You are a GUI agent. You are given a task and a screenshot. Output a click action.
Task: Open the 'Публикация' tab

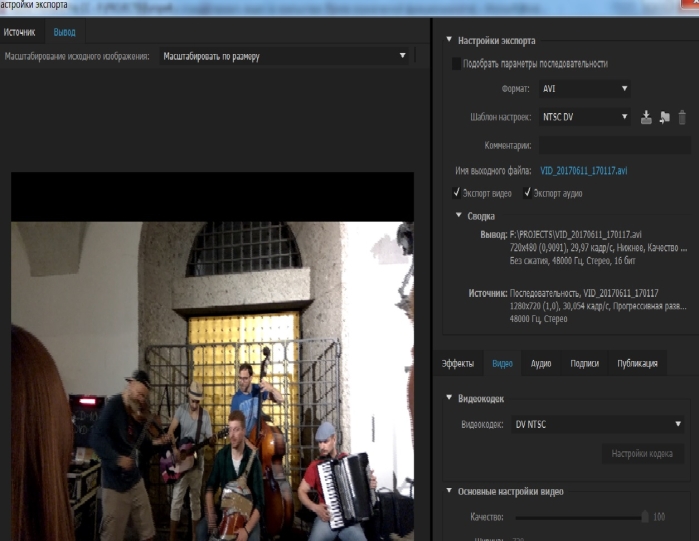637,364
